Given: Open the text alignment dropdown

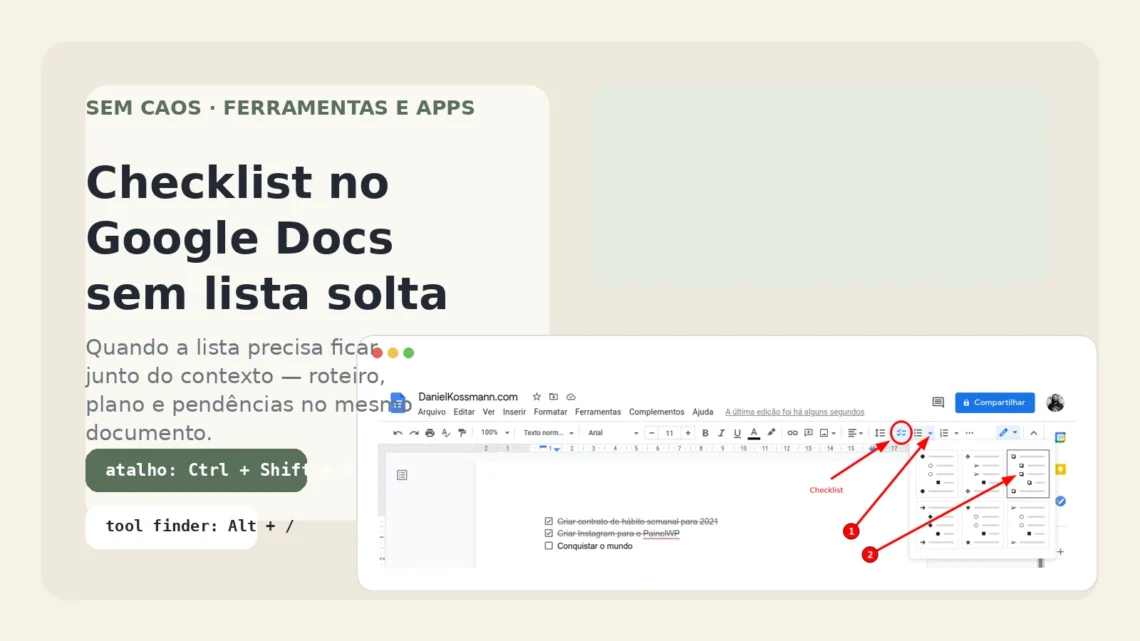Looking at the screenshot, I should pyautogui.click(x=855, y=433).
